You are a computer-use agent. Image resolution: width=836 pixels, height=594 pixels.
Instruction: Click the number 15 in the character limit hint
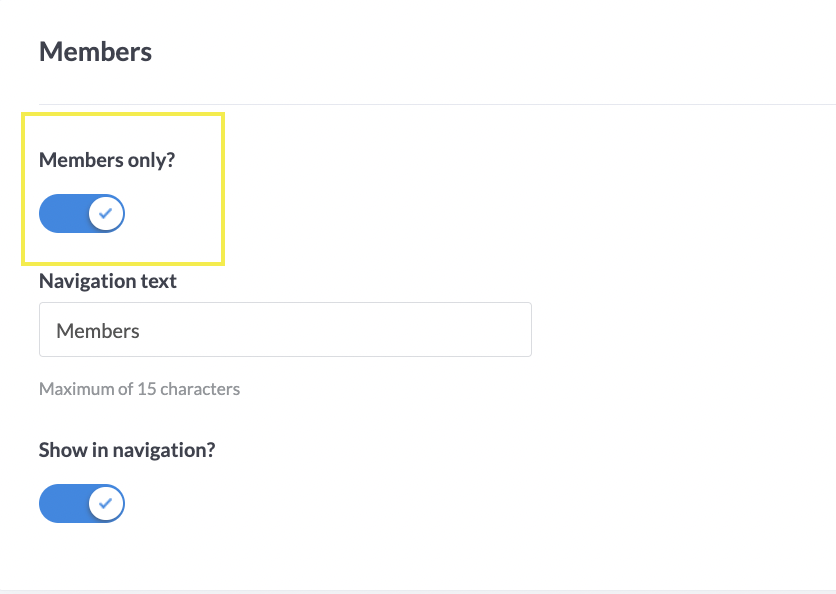pos(146,388)
